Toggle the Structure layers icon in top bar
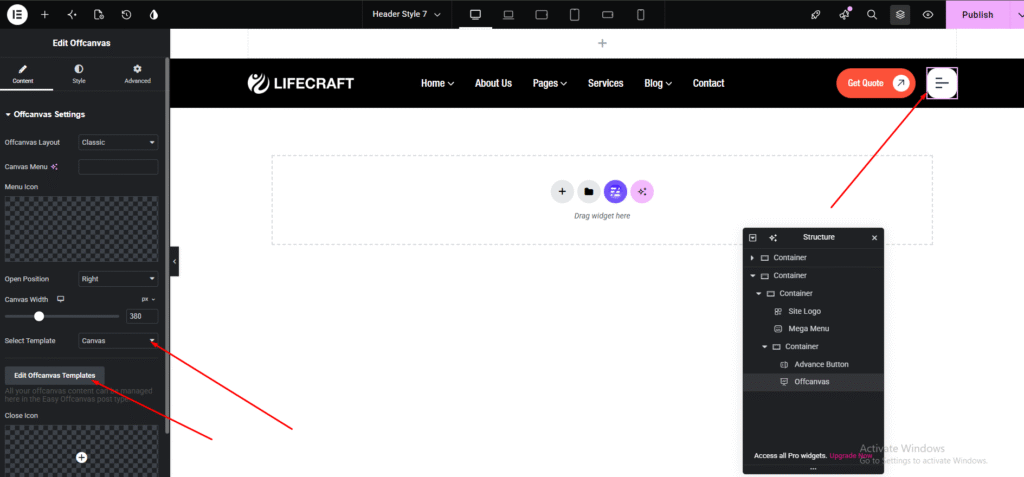The height and width of the screenshot is (477, 1024). (x=900, y=14)
